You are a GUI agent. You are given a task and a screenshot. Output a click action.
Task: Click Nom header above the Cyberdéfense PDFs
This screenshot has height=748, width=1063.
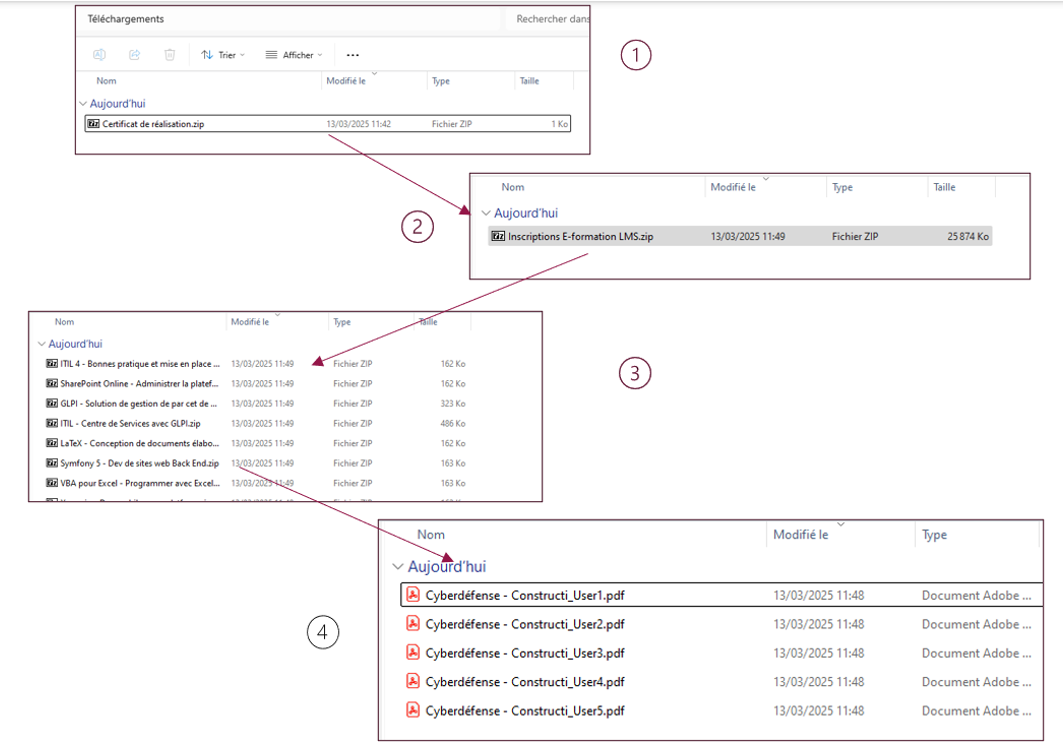coord(430,534)
